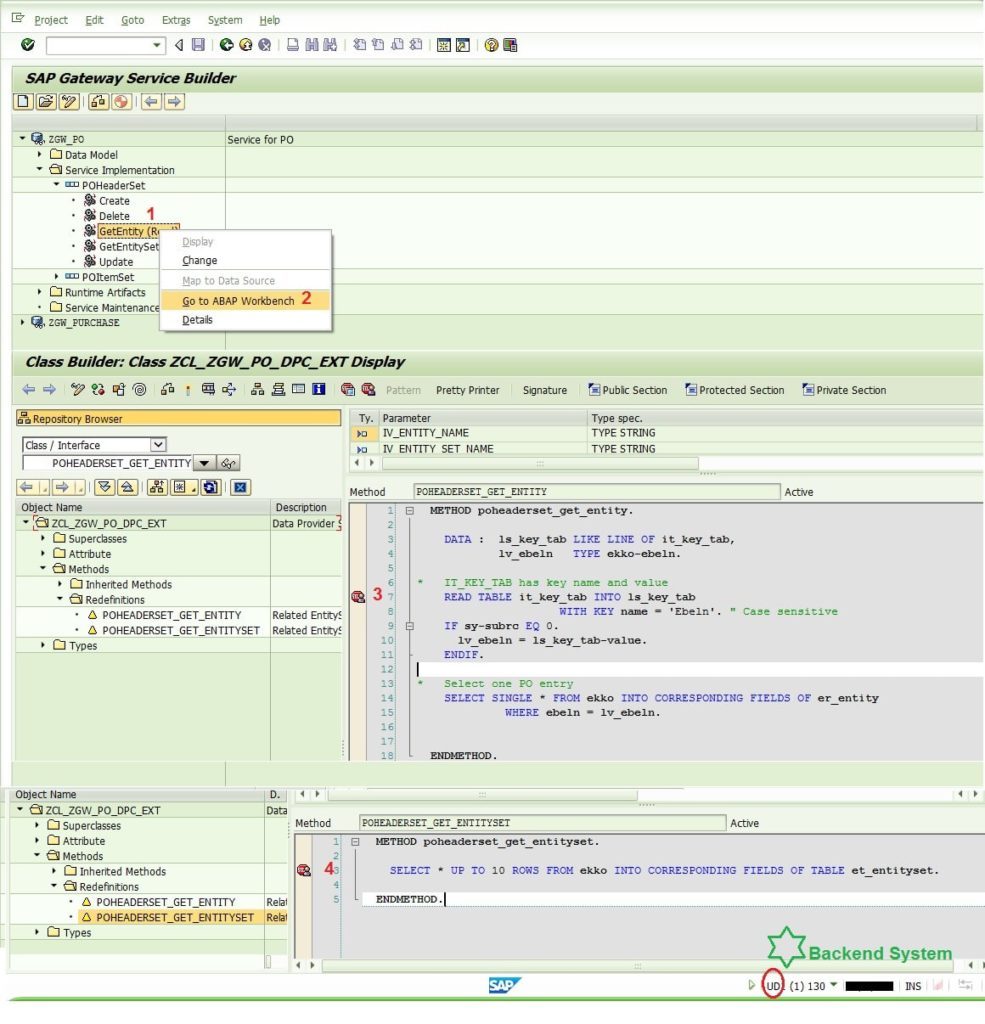Click the Signature button

click(545, 390)
